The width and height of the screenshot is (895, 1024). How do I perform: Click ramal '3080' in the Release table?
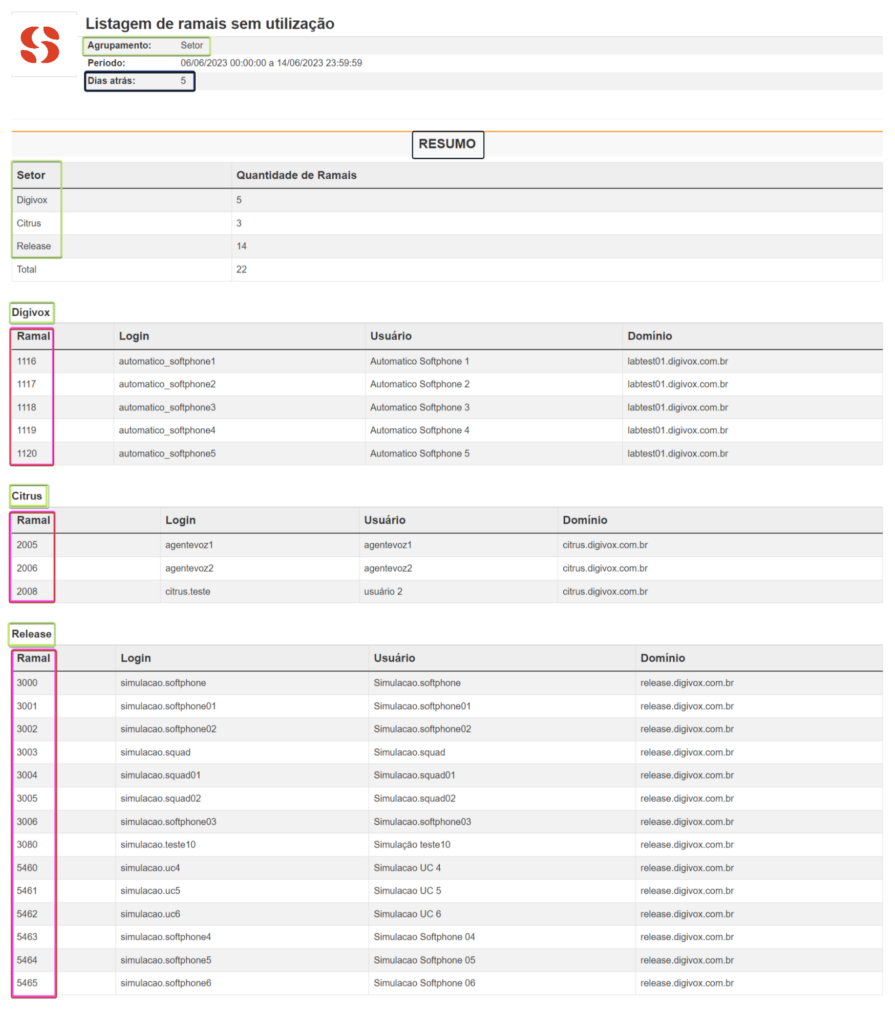click(27, 844)
